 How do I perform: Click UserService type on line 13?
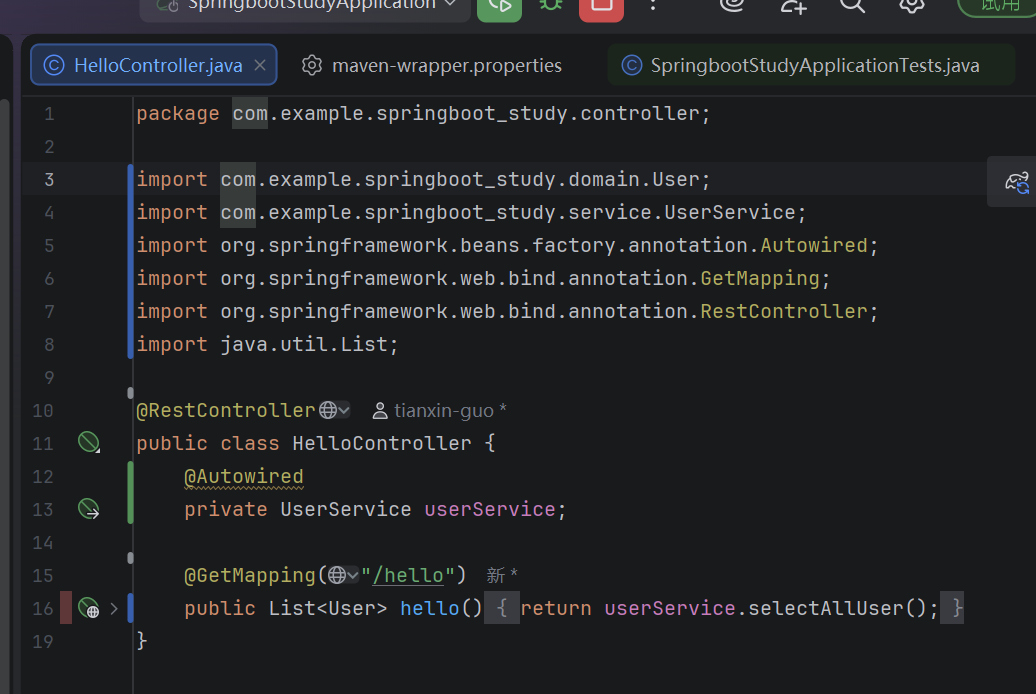point(346,509)
